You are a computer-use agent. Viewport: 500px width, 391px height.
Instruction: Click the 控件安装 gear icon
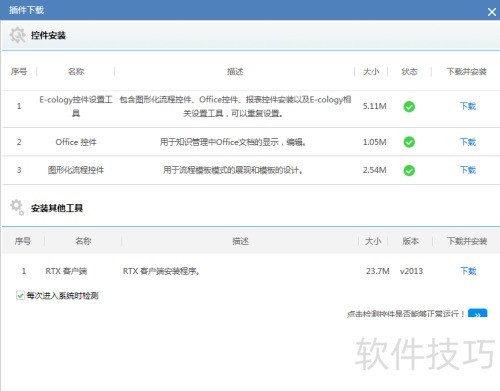pyautogui.click(x=17, y=35)
